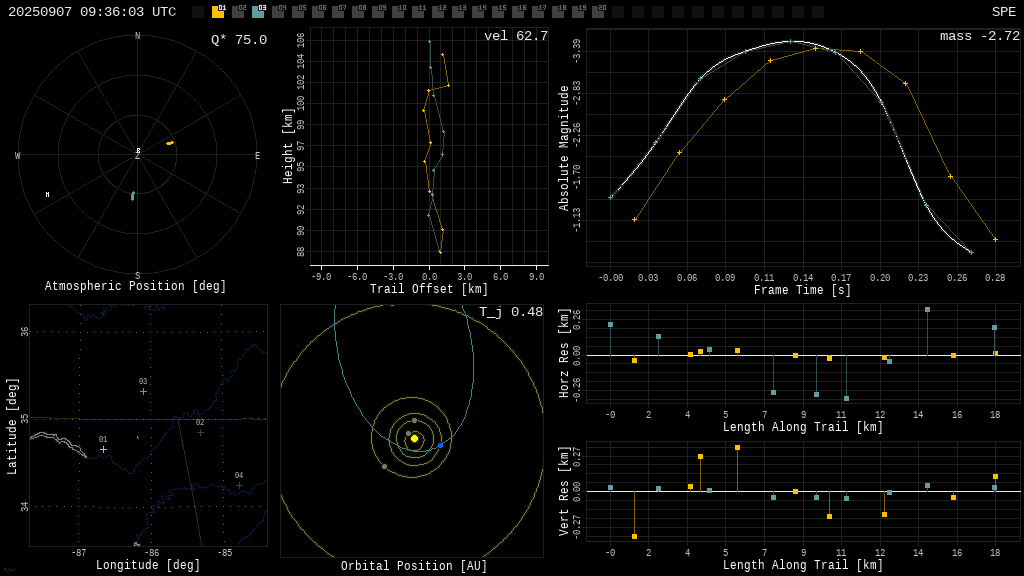Viewport: 1024px width, 576px height.
Task: Click the SPE label in top right
Action: click(1003, 12)
